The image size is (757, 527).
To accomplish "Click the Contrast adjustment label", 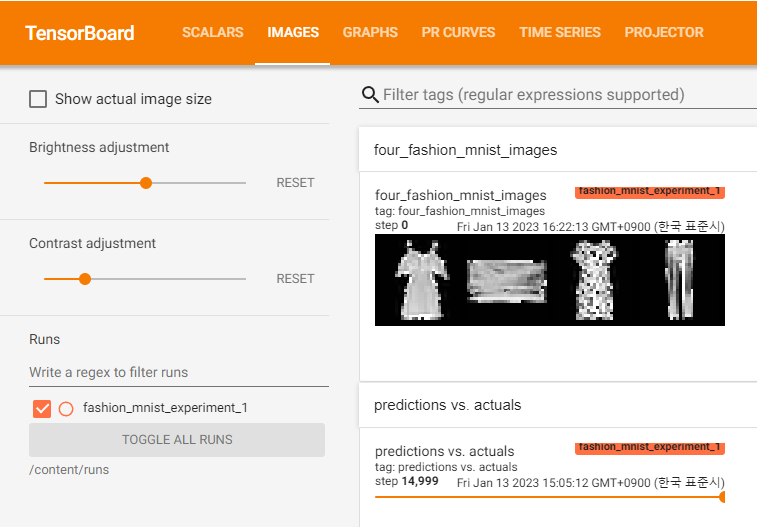I will pos(92,243).
